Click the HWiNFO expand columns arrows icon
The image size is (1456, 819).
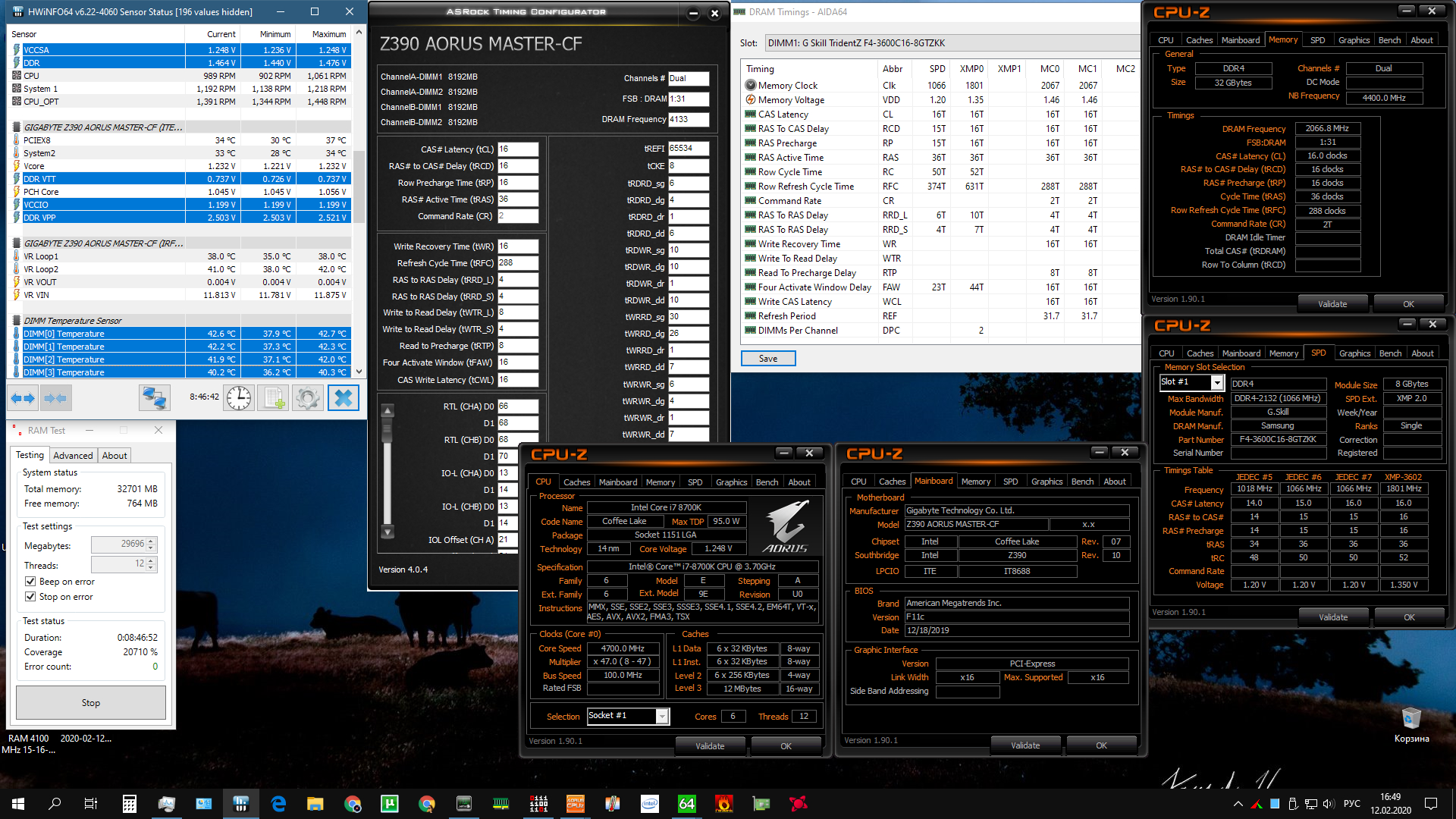click(x=23, y=397)
